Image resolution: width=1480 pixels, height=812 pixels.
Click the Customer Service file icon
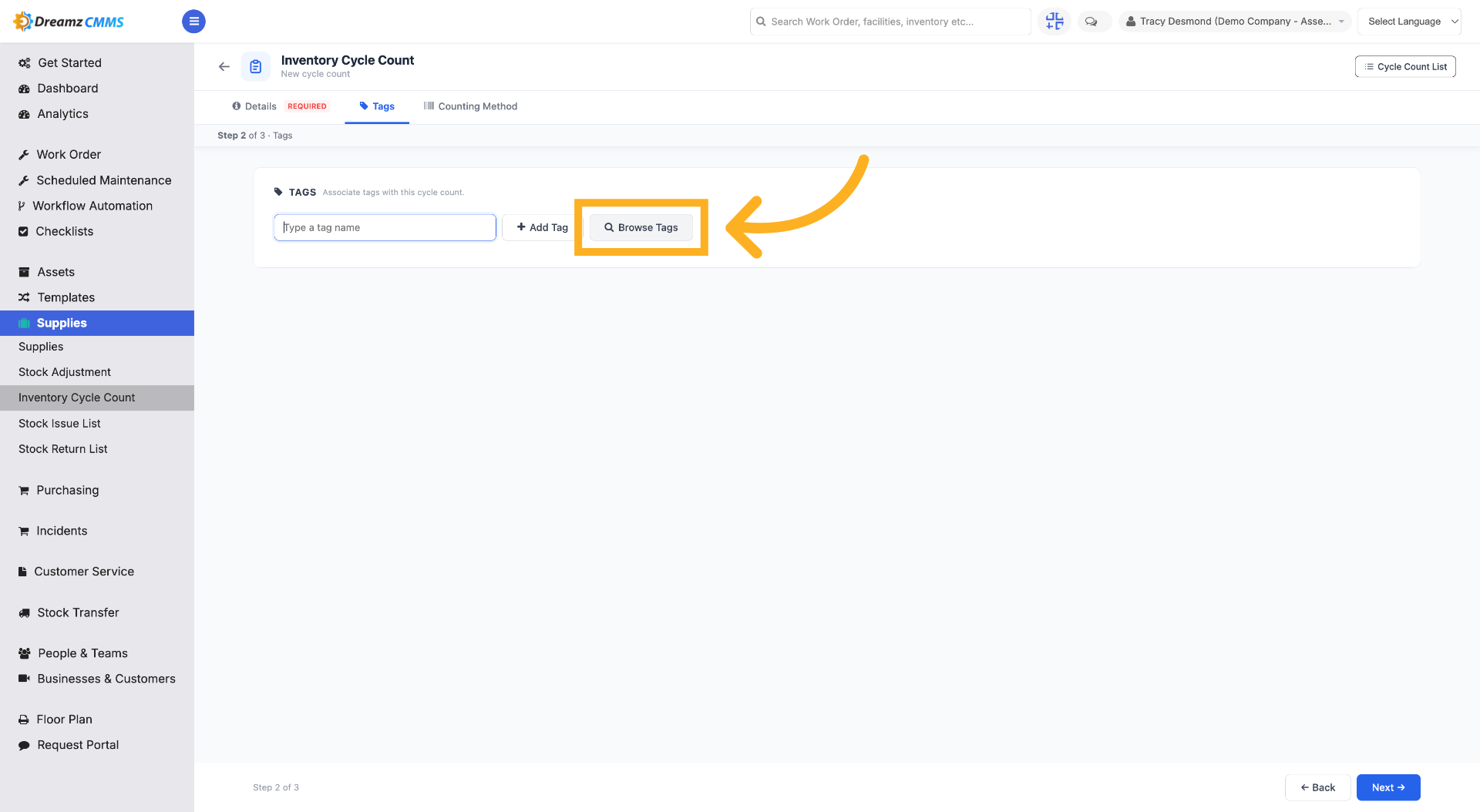click(22, 572)
